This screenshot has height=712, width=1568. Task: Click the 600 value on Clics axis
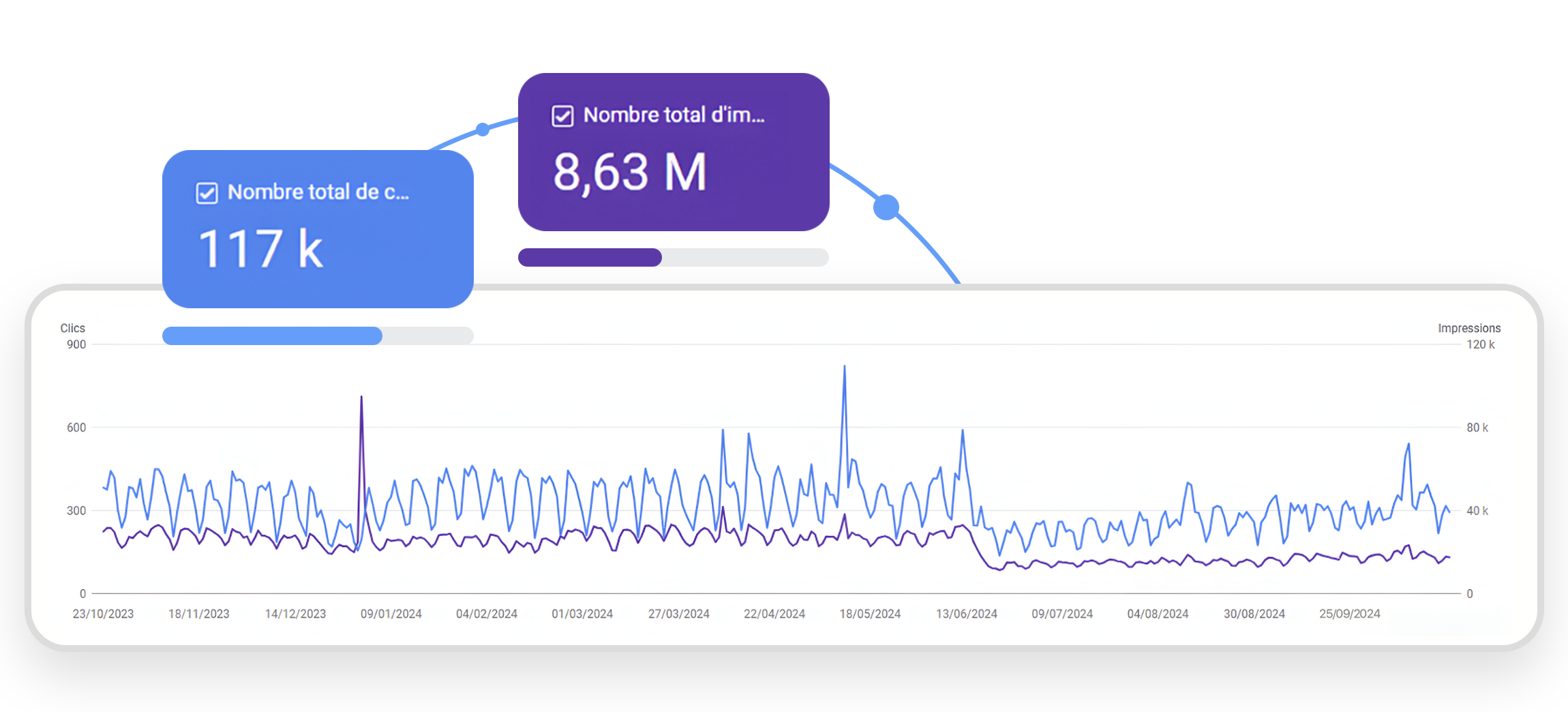point(76,428)
